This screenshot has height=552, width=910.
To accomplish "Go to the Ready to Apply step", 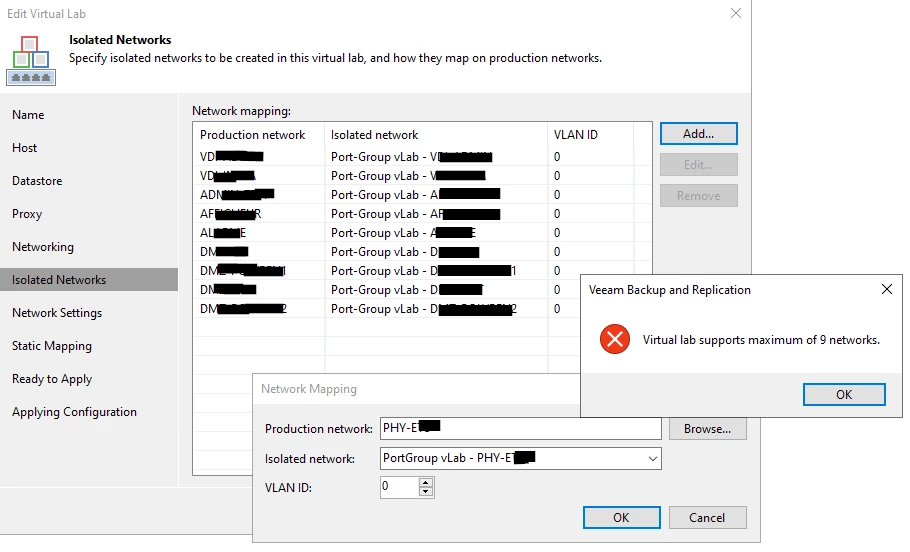I will pos(52,379).
